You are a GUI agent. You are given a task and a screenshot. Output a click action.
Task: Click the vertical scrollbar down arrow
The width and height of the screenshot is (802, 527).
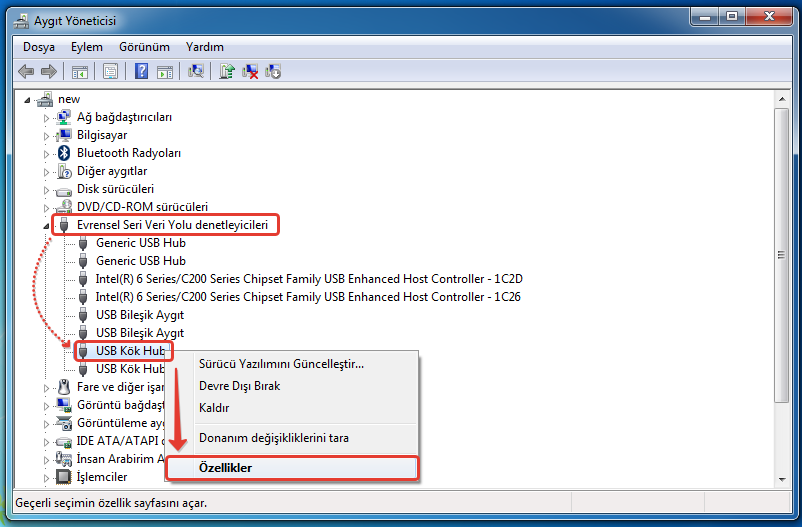pyautogui.click(x=781, y=480)
